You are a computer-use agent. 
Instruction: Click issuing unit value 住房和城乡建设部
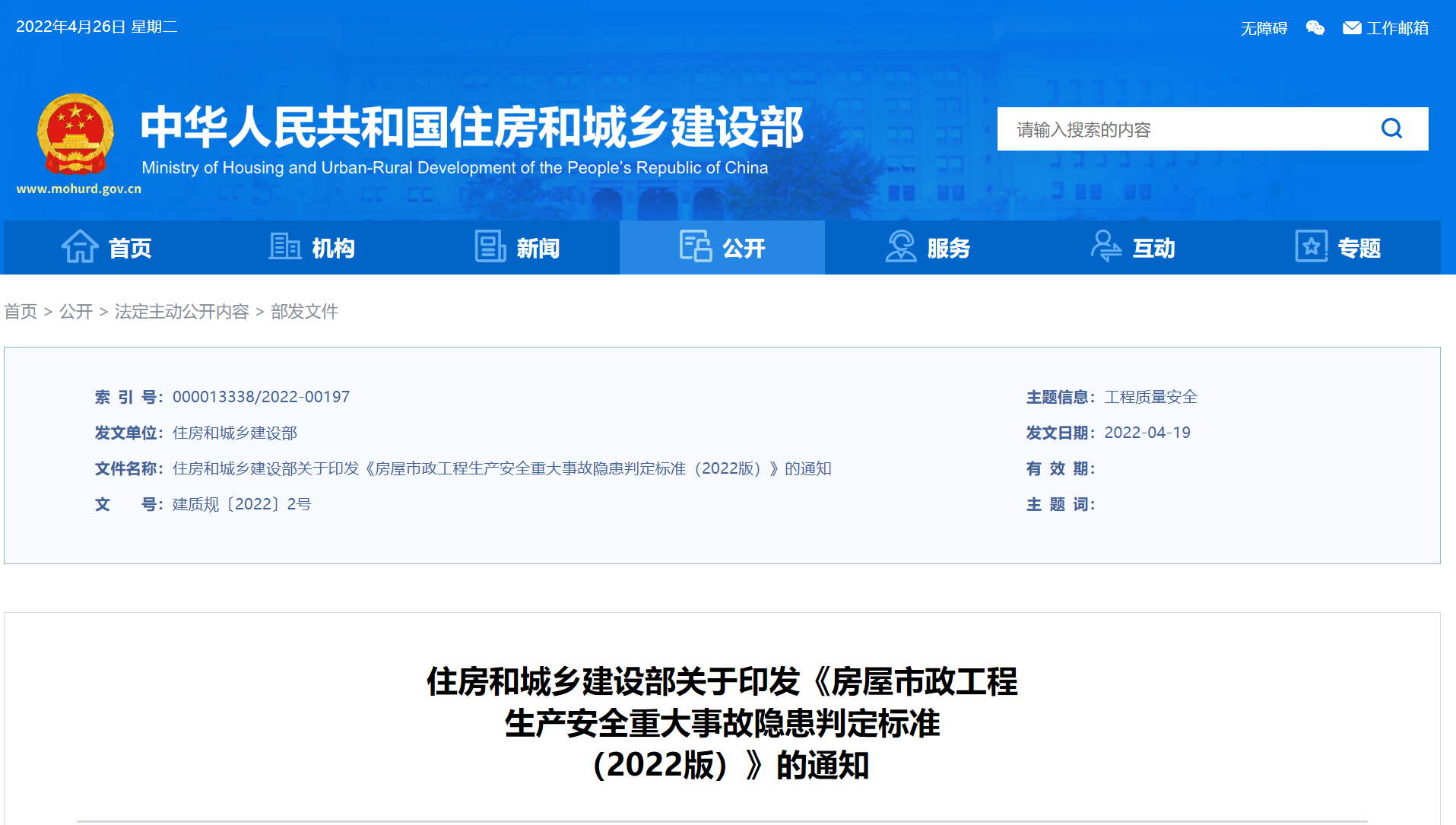[235, 433]
